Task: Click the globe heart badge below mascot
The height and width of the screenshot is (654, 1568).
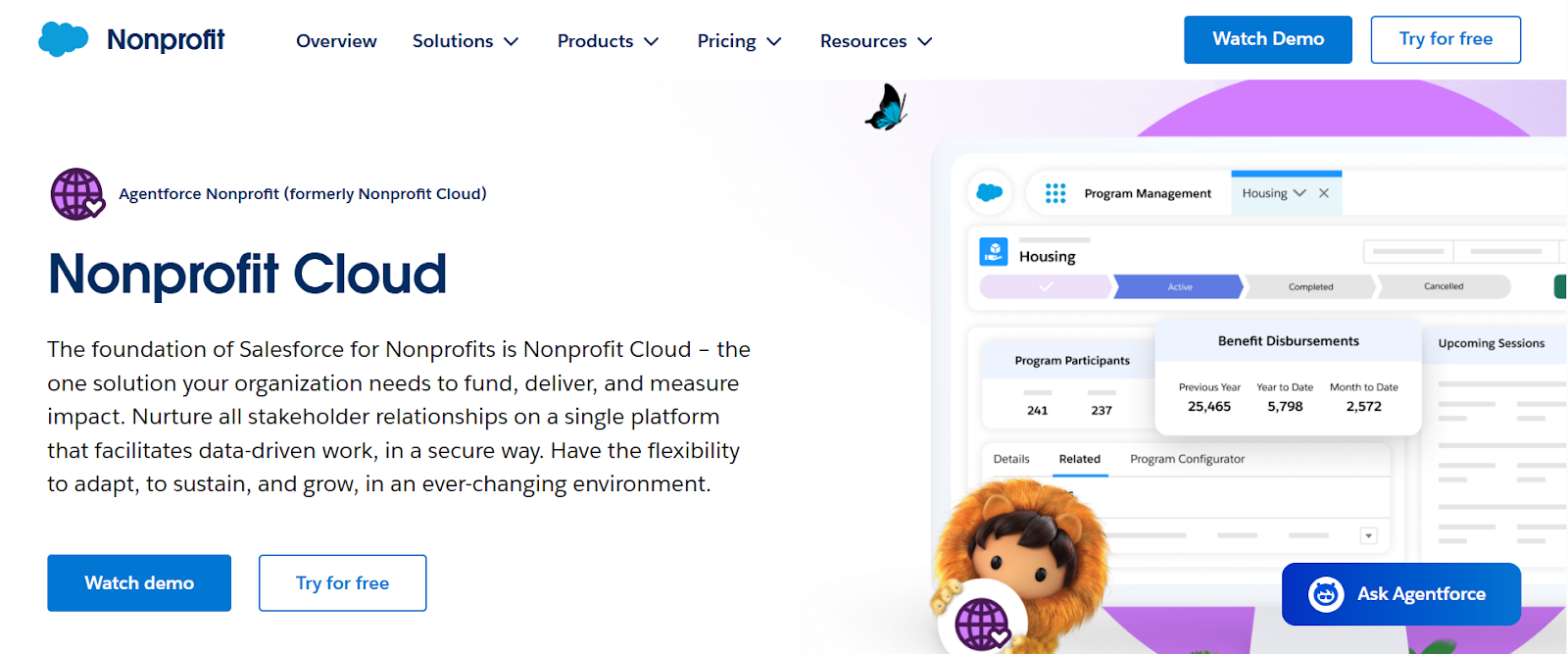Action: point(983,624)
